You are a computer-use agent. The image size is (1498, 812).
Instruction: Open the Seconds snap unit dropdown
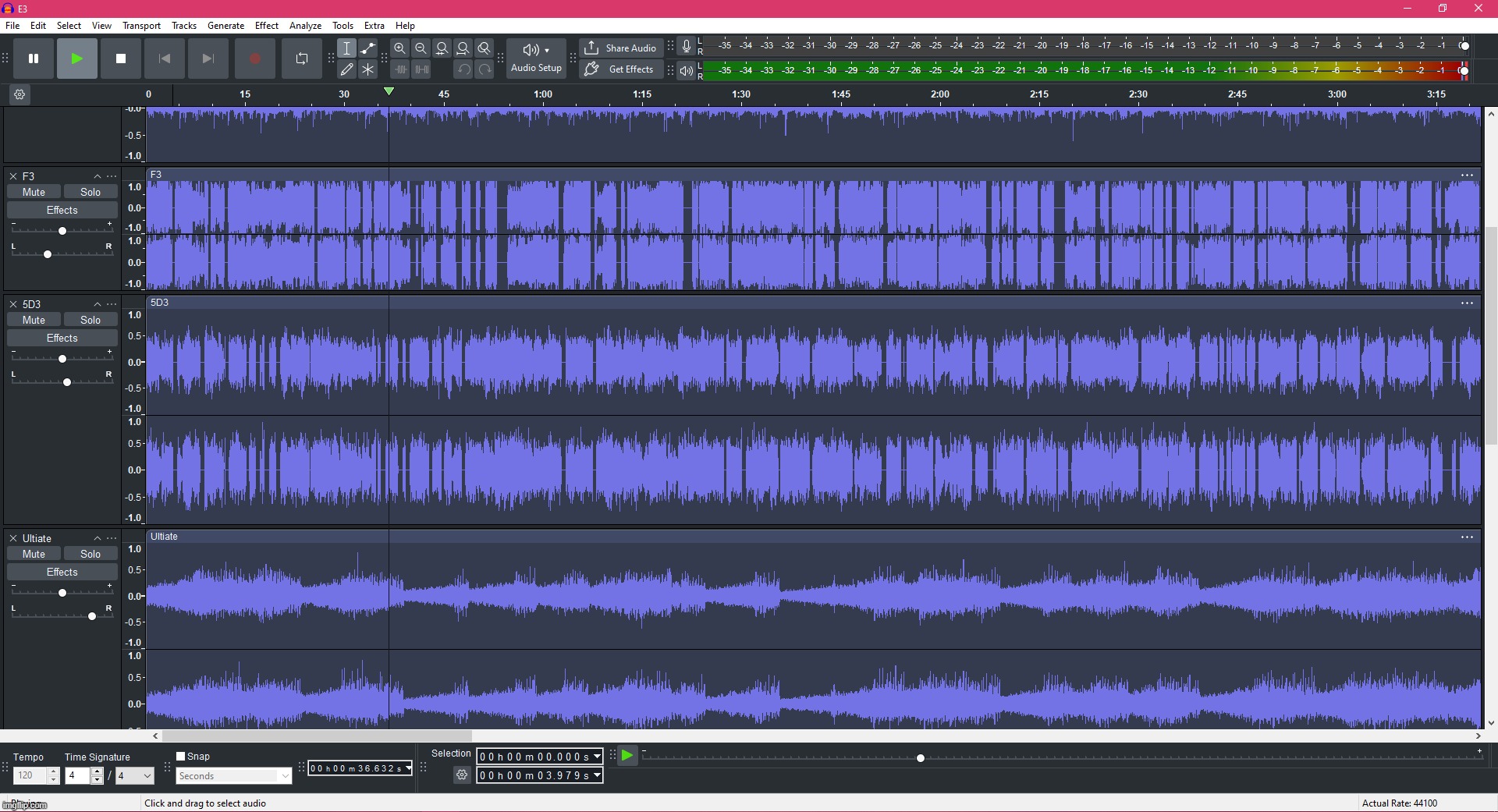click(233, 776)
